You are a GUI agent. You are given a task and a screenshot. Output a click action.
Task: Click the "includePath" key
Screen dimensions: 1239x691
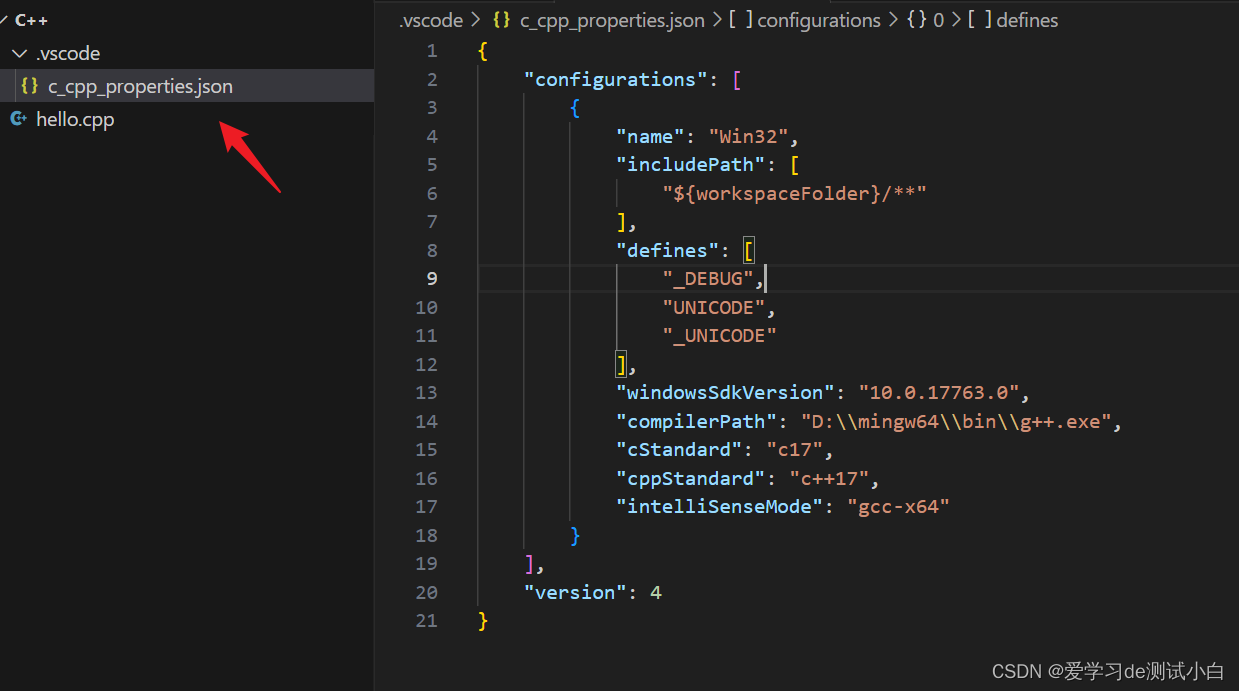pyautogui.click(x=690, y=165)
